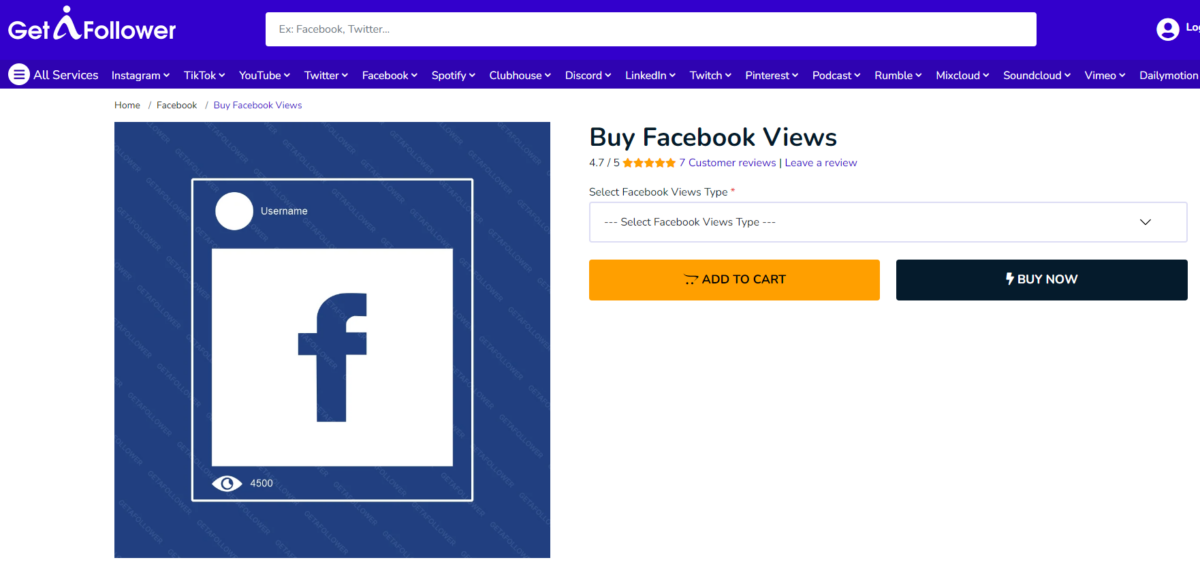Image resolution: width=1200 pixels, height=573 pixels.
Task: Expand the Facebook nav menu
Action: click(390, 75)
